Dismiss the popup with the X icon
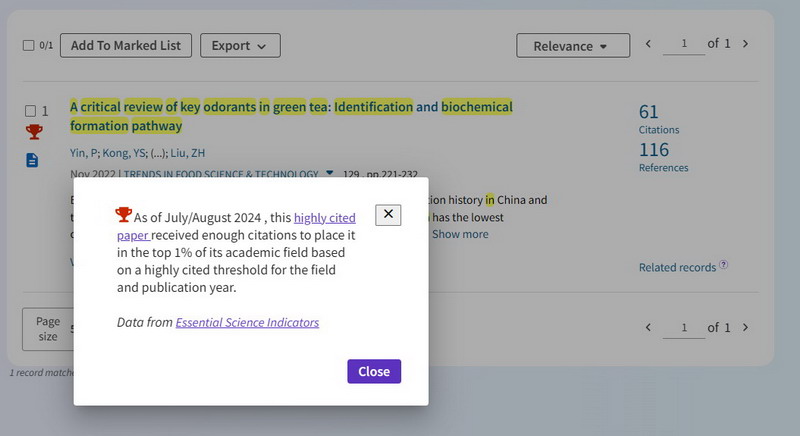 point(388,215)
